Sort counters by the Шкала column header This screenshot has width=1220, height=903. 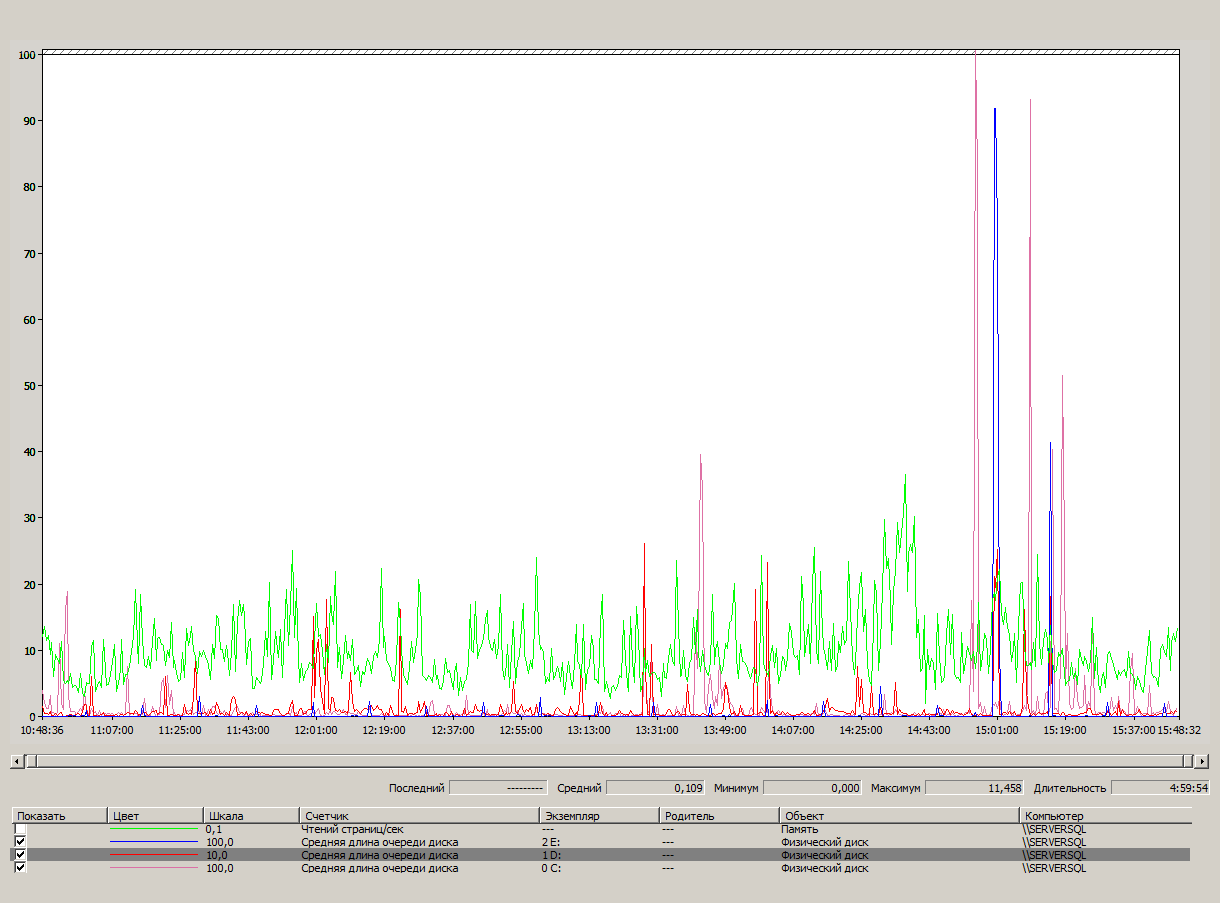250,816
